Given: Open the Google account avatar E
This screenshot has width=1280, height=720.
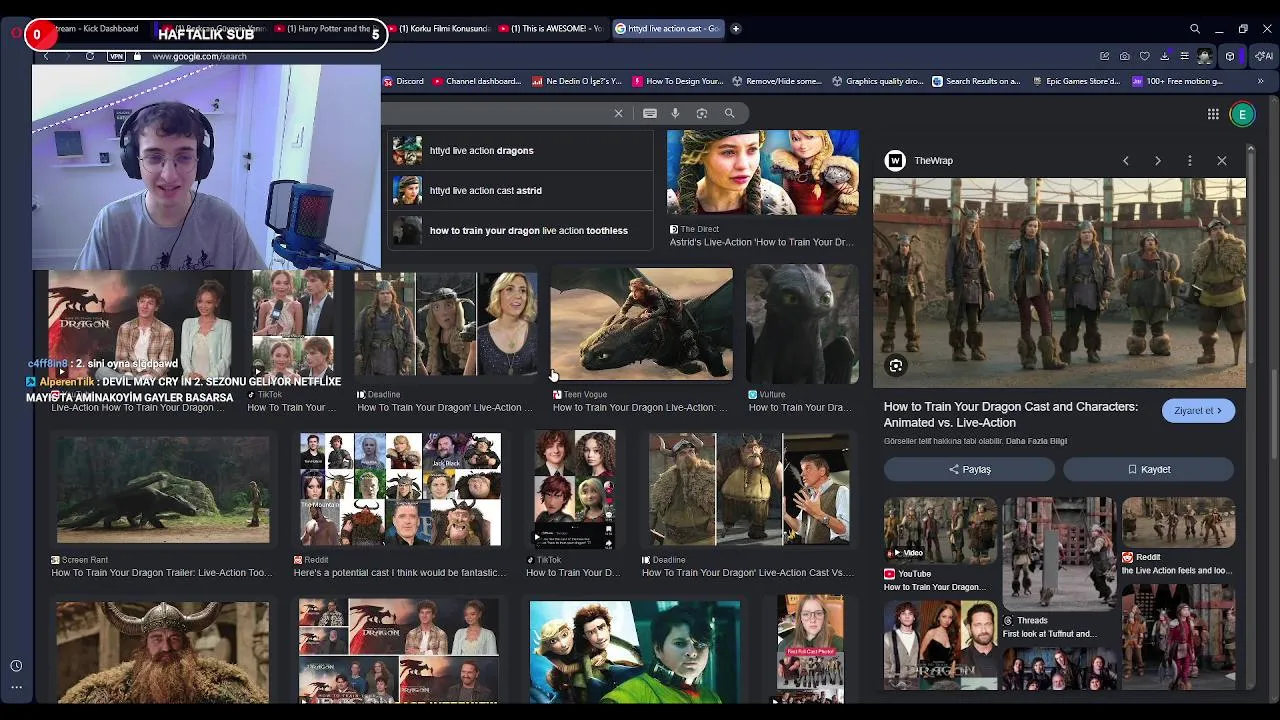Looking at the screenshot, I should point(1242,114).
